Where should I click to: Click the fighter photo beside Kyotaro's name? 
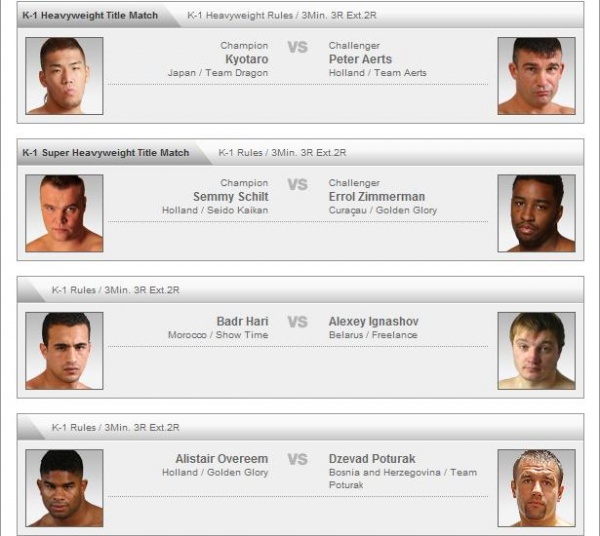64,76
